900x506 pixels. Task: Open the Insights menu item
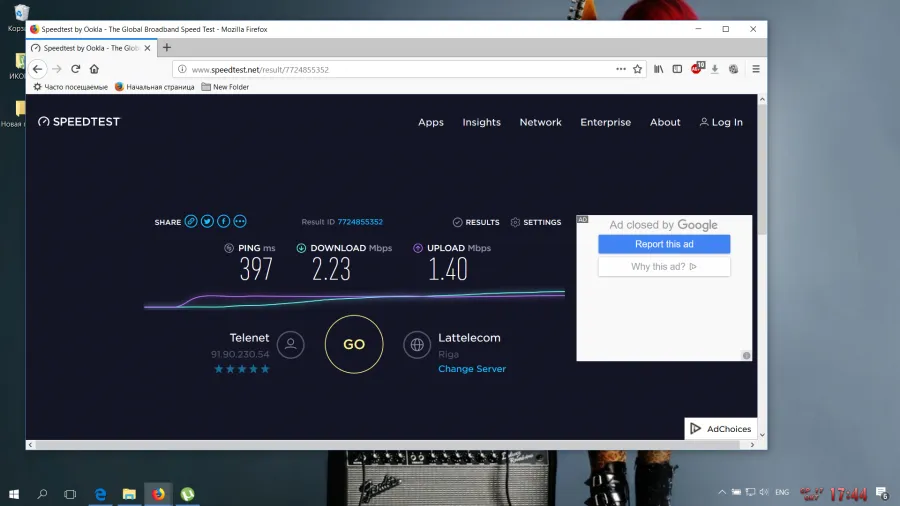[482, 122]
